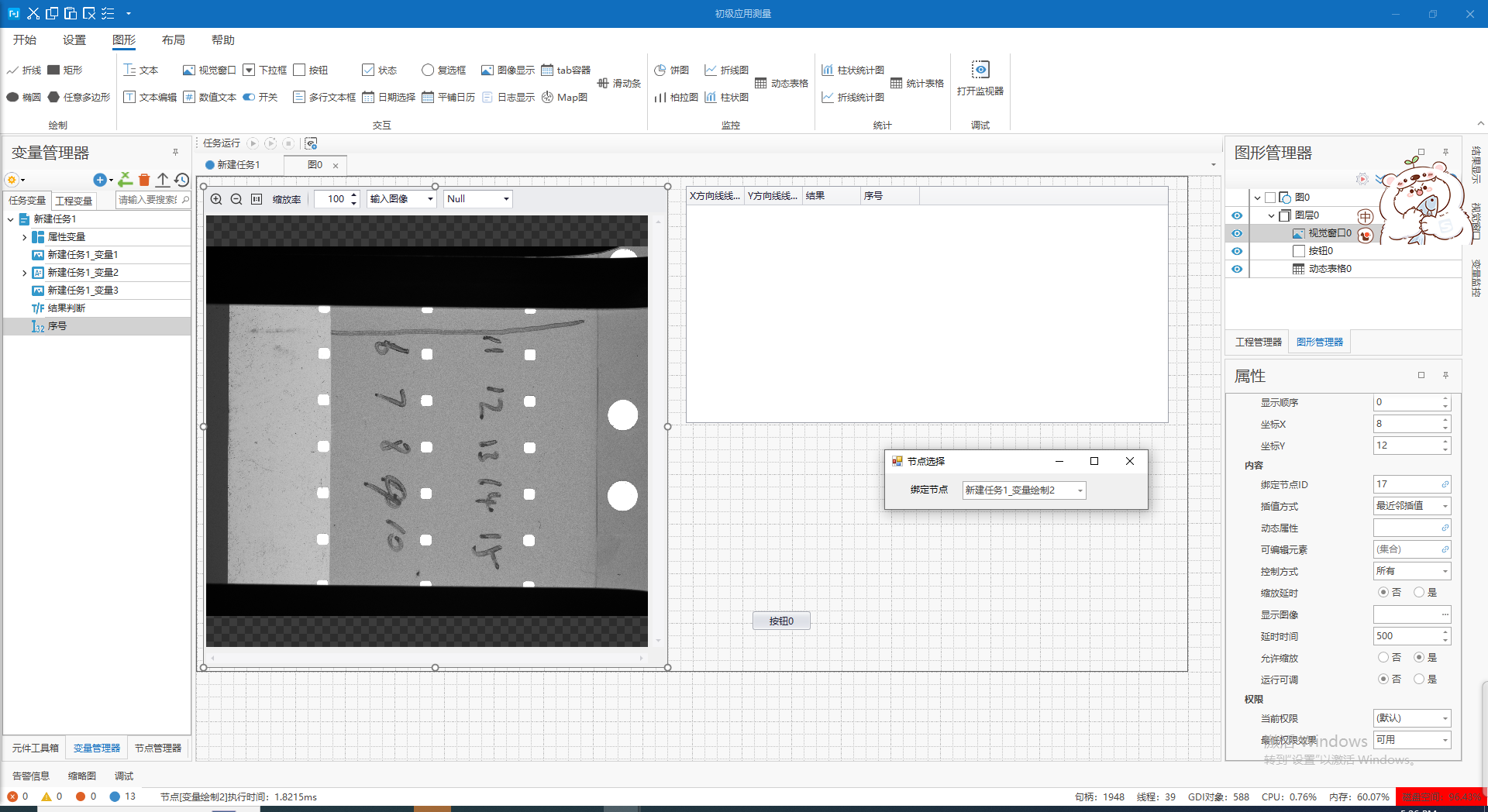Add a new variable with plus icon

click(x=99, y=180)
